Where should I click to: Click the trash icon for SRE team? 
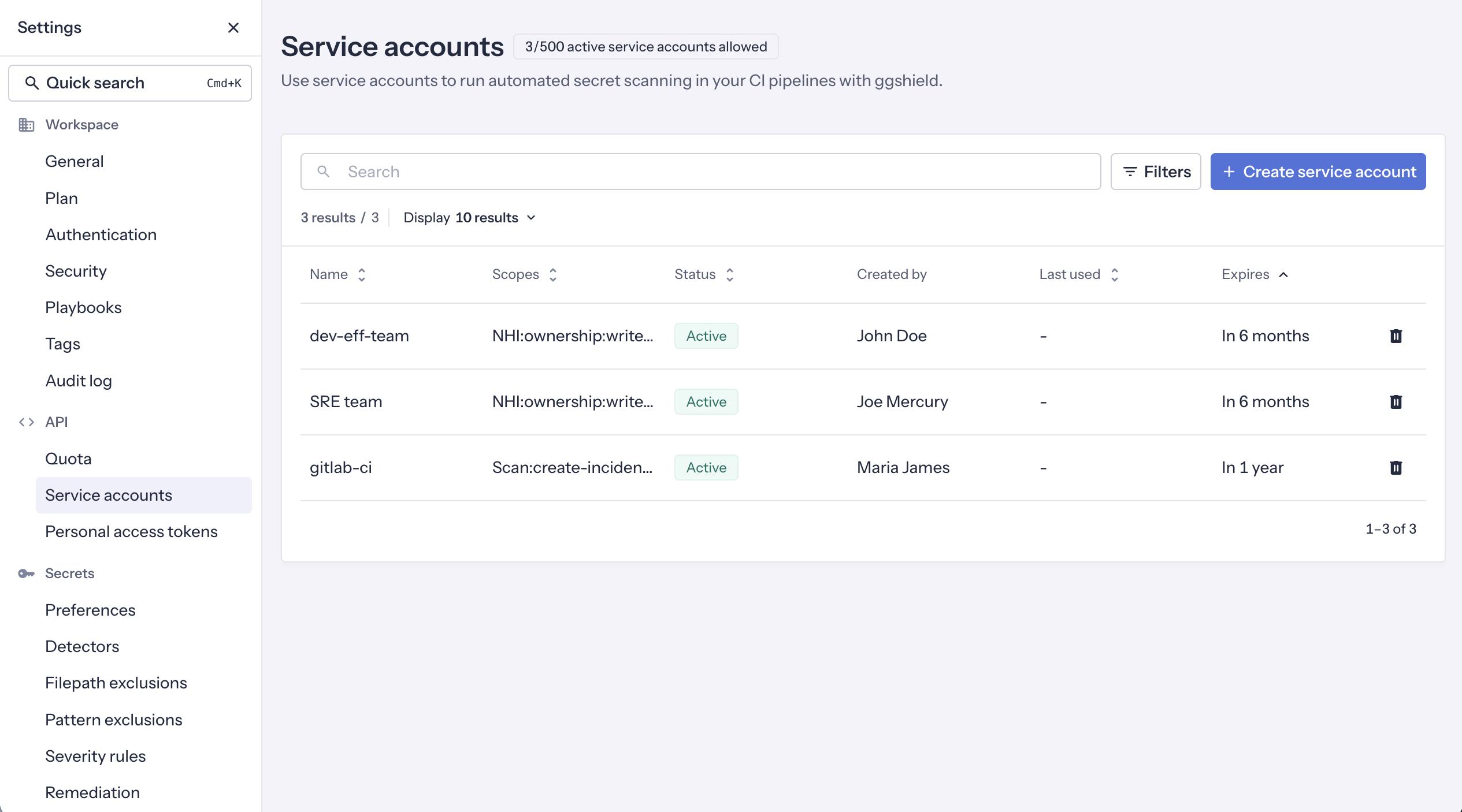[1396, 401]
